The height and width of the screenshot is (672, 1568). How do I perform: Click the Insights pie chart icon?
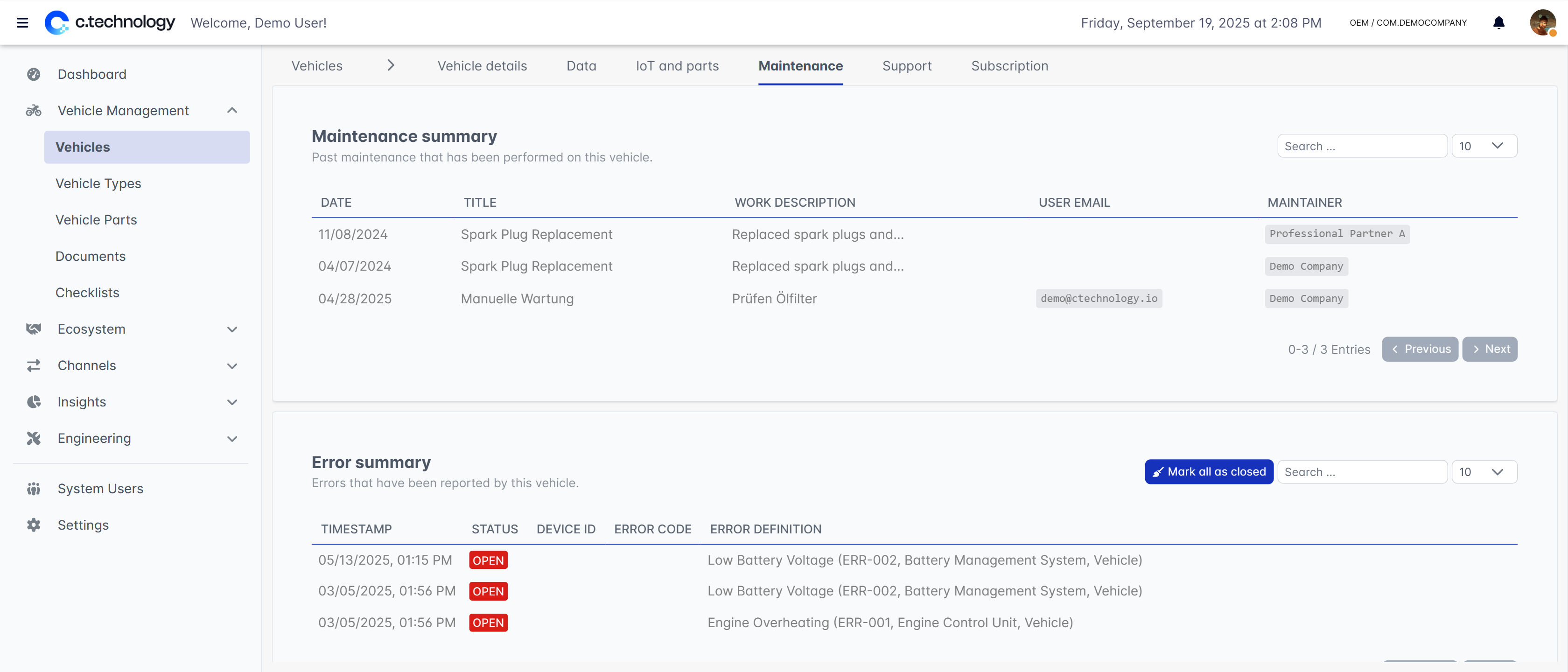coord(34,402)
